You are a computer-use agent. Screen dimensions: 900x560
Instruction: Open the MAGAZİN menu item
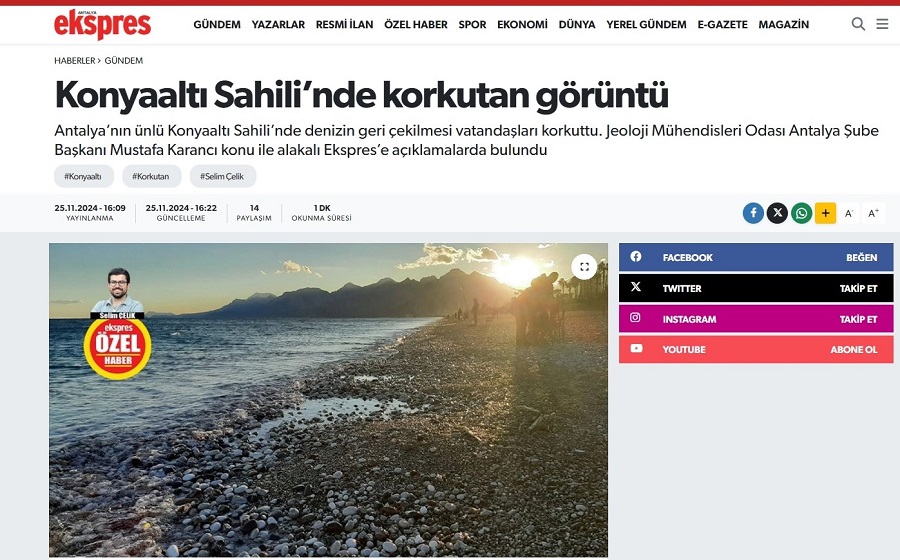[783, 25]
